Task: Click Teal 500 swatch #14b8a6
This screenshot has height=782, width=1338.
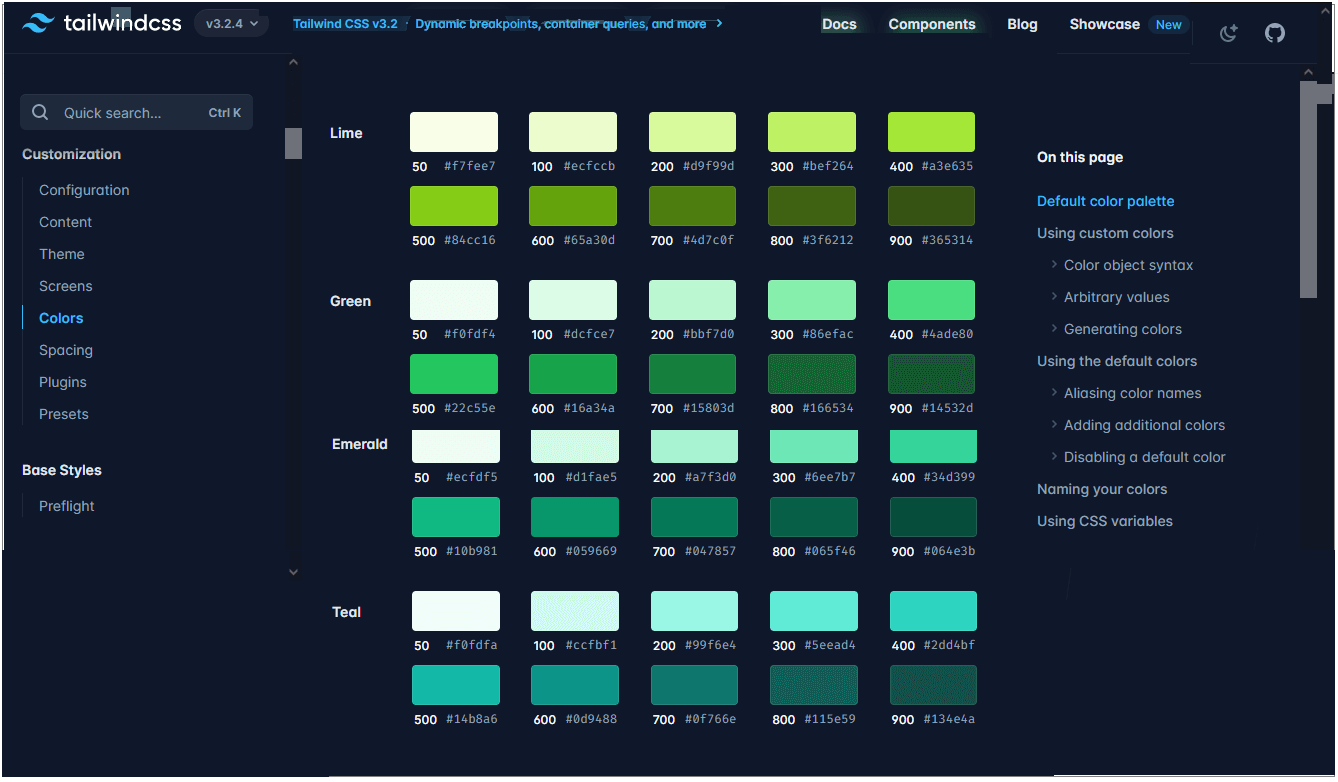Action: coord(456,685)
